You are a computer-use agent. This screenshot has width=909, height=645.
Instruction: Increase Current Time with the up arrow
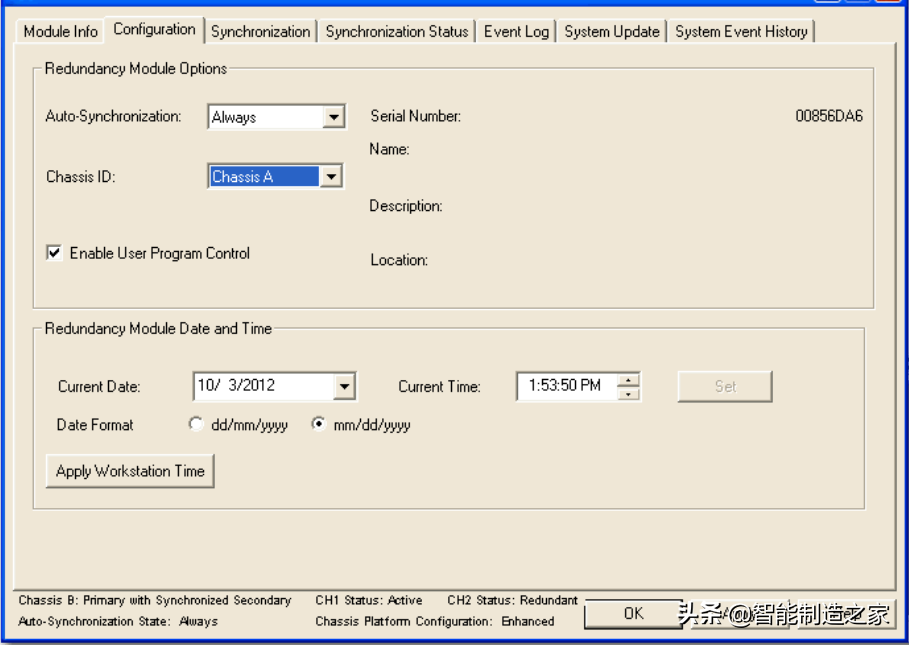628,379
